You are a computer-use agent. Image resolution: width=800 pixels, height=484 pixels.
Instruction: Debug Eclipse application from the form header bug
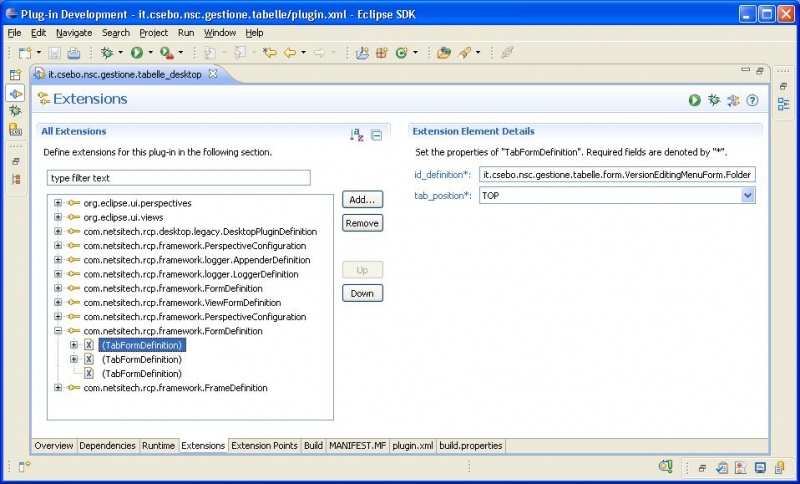[714, 100]
